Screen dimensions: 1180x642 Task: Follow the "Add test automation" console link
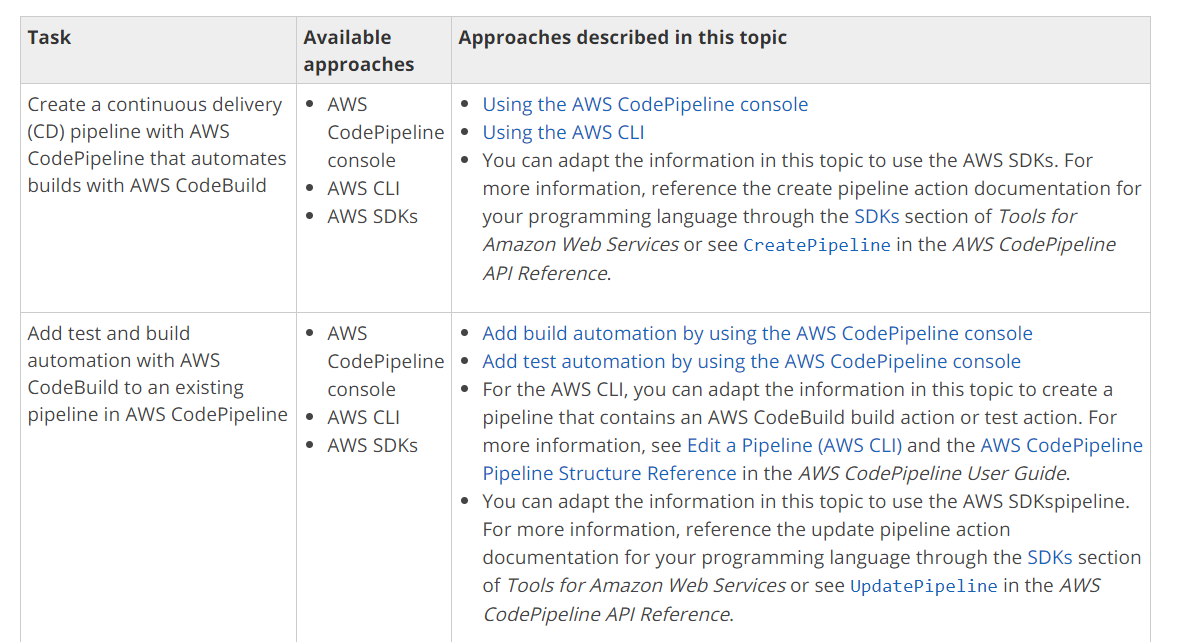pyautogui.click(x=751, y=361)
